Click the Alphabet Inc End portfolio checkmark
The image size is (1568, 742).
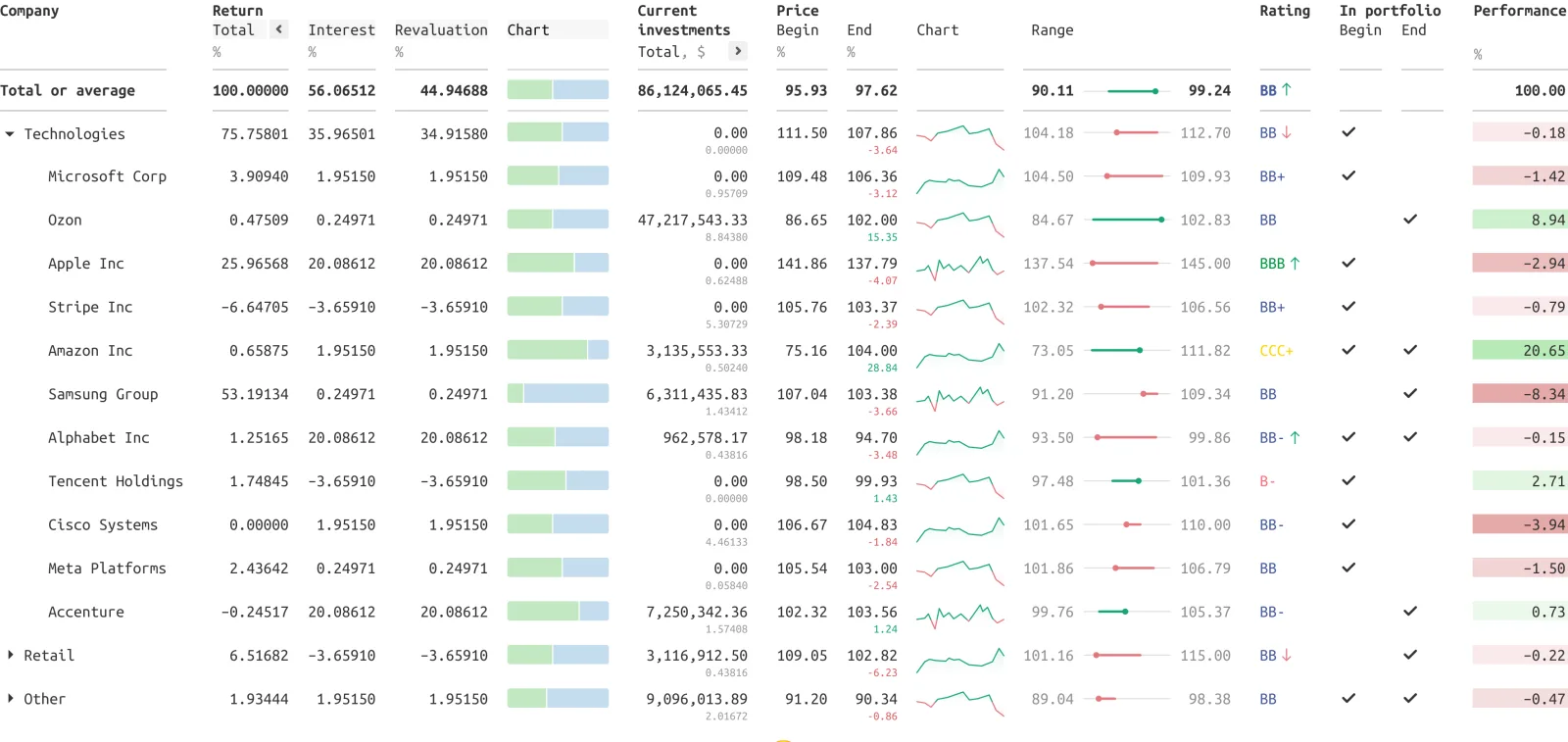coord(1410,437)
